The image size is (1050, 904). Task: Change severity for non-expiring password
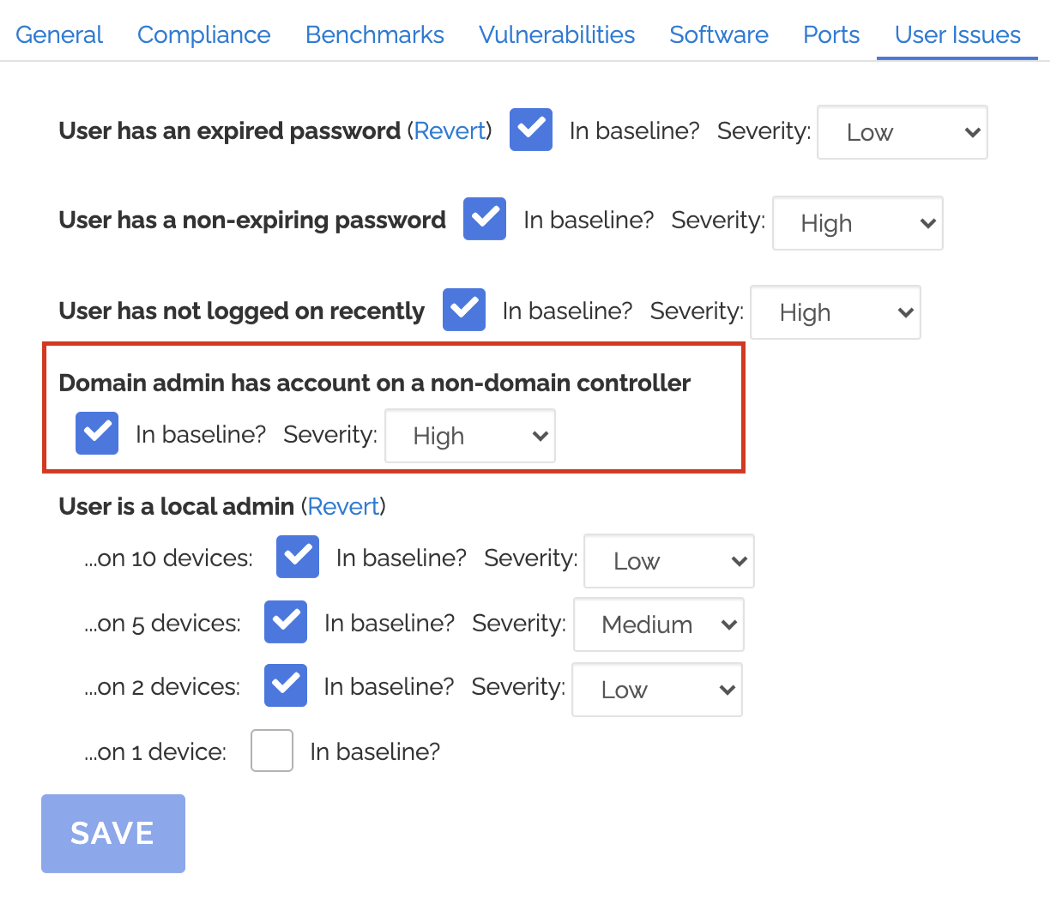tap(857, 224)
